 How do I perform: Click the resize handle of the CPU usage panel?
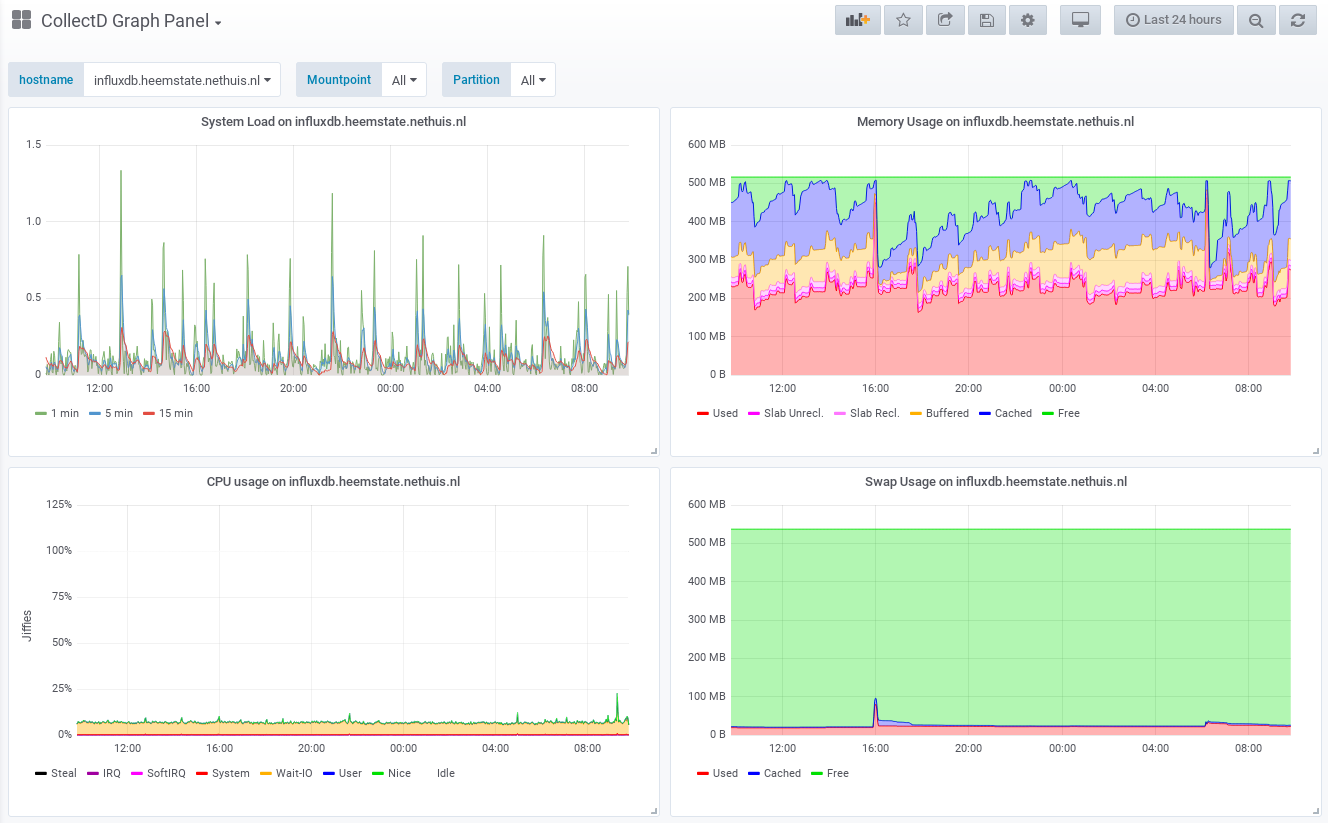click(x=654, y=811)
